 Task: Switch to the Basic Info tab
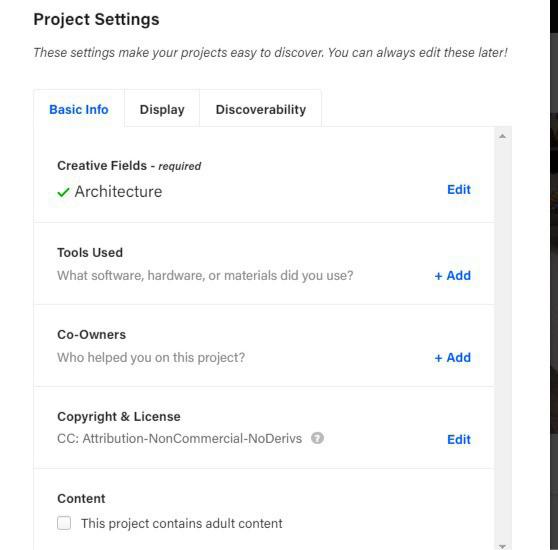point(79,109)
